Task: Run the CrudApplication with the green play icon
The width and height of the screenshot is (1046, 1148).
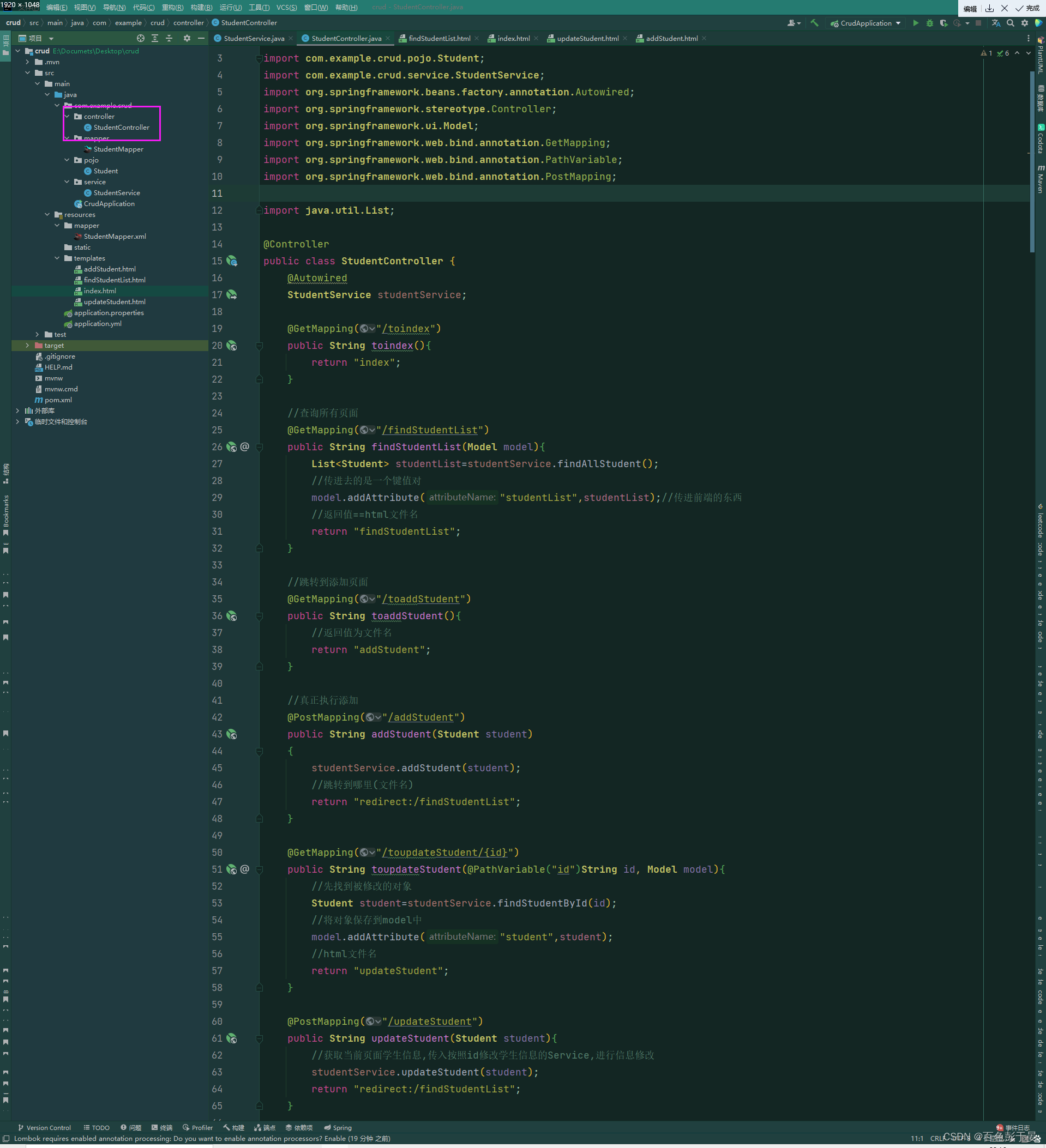Action: [916, 23]
